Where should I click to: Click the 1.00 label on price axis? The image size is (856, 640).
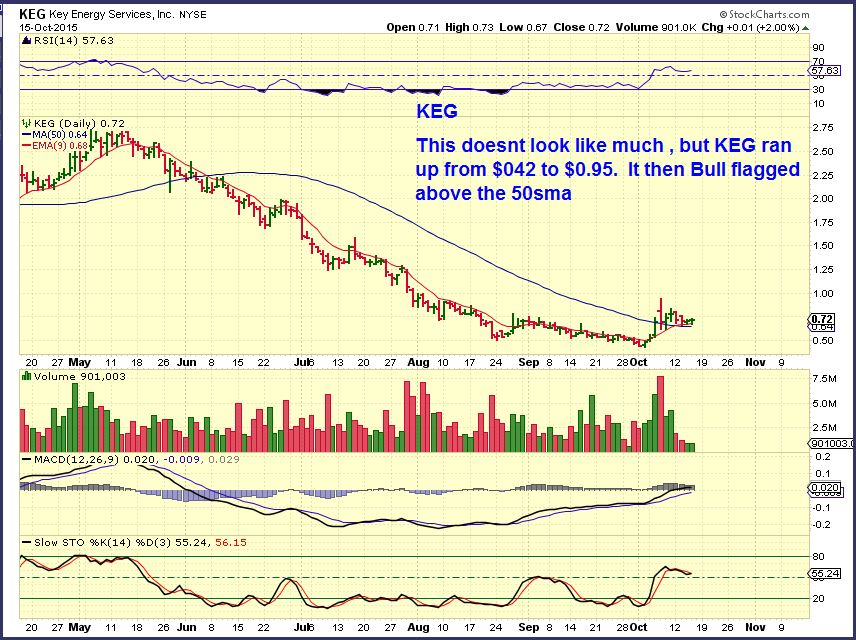823,293
